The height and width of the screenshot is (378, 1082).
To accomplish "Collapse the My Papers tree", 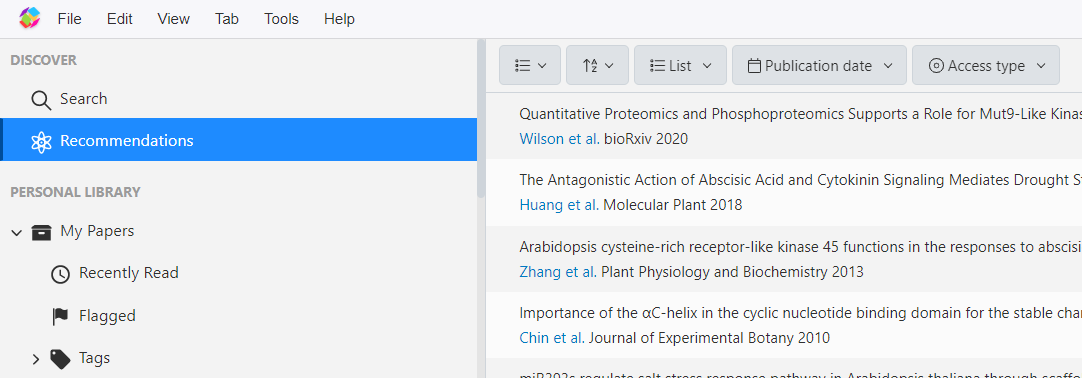I will [17, 232].
